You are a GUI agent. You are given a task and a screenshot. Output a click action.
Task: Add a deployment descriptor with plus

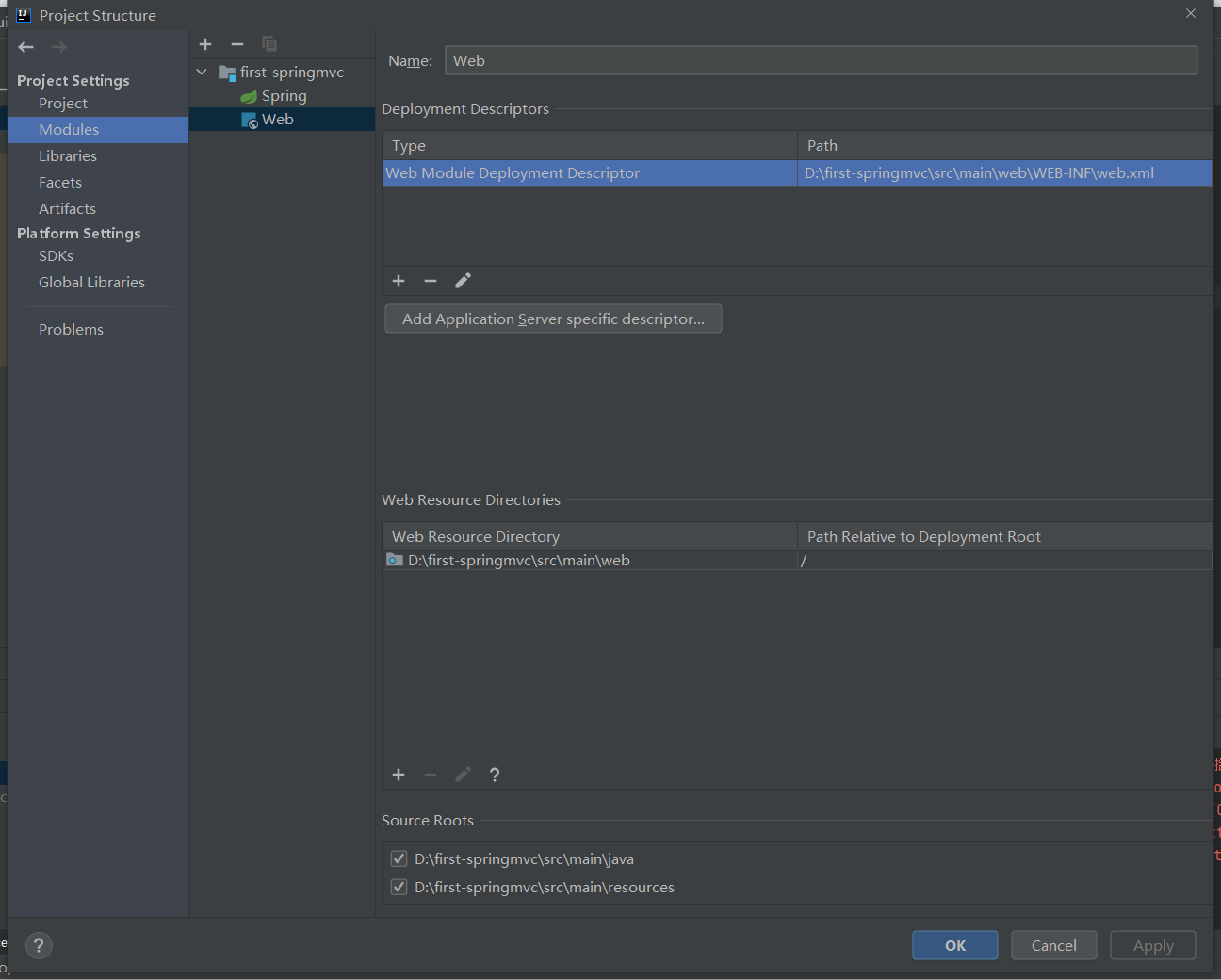point(399,281)
